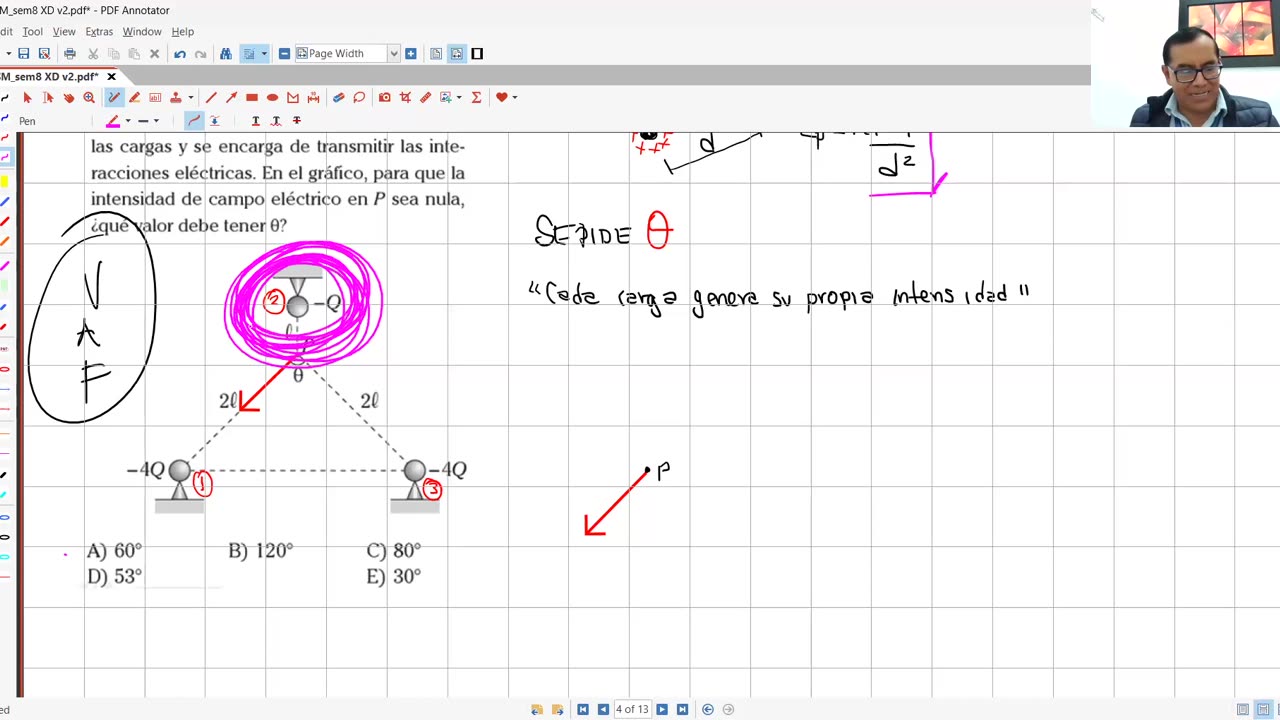
Task: Toggle status bar continuous view button
Action: click(x=1263, y=710)
